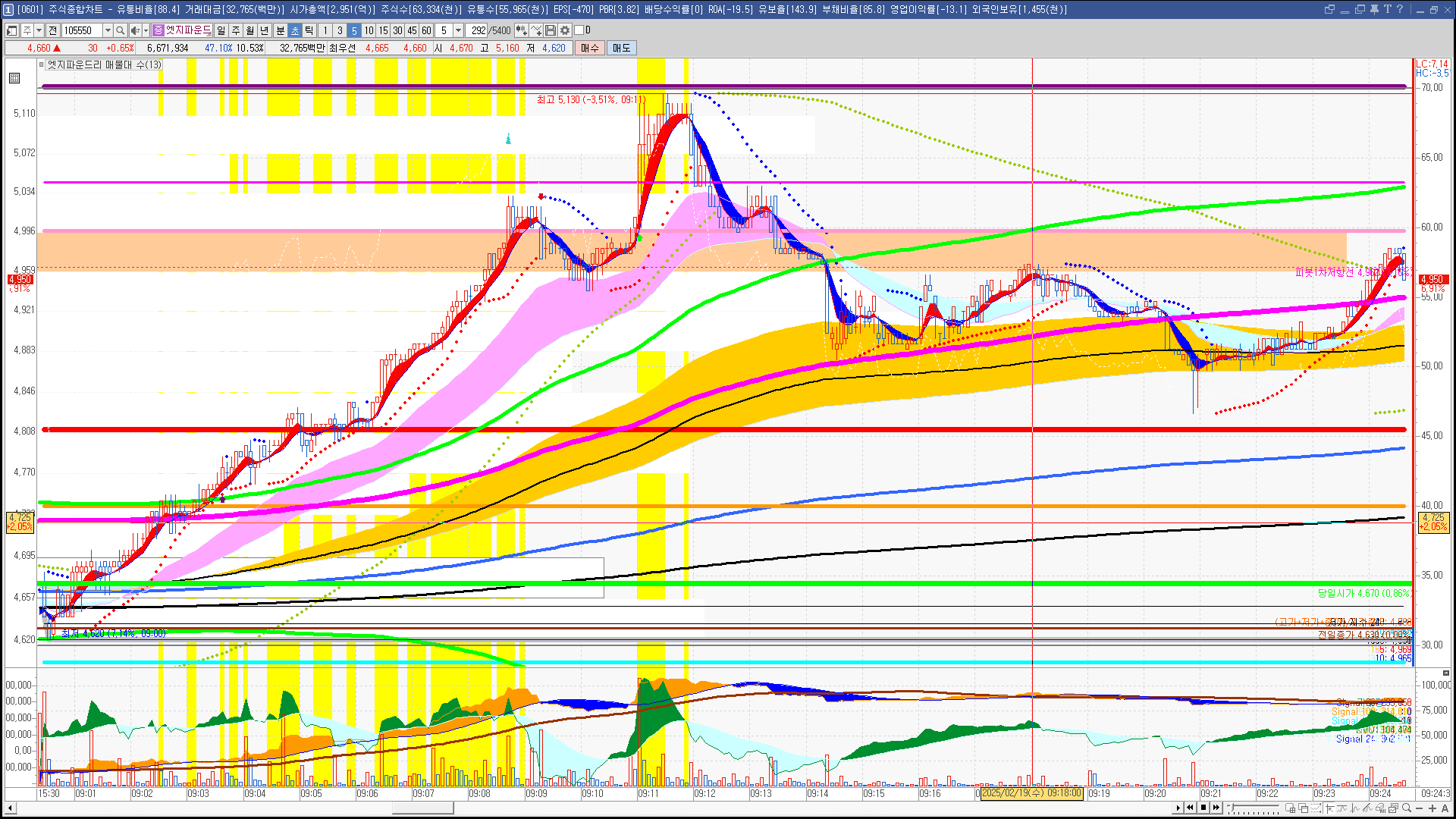Expand the interval value 5 dropdown
Image resolution: width=1456 pixels, height=819 pixels.
point(458,30)
